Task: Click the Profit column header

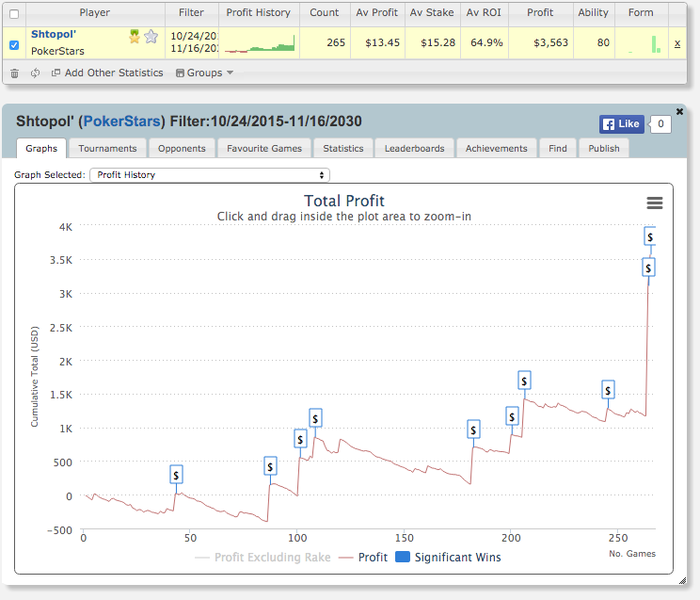Action: 540,12
